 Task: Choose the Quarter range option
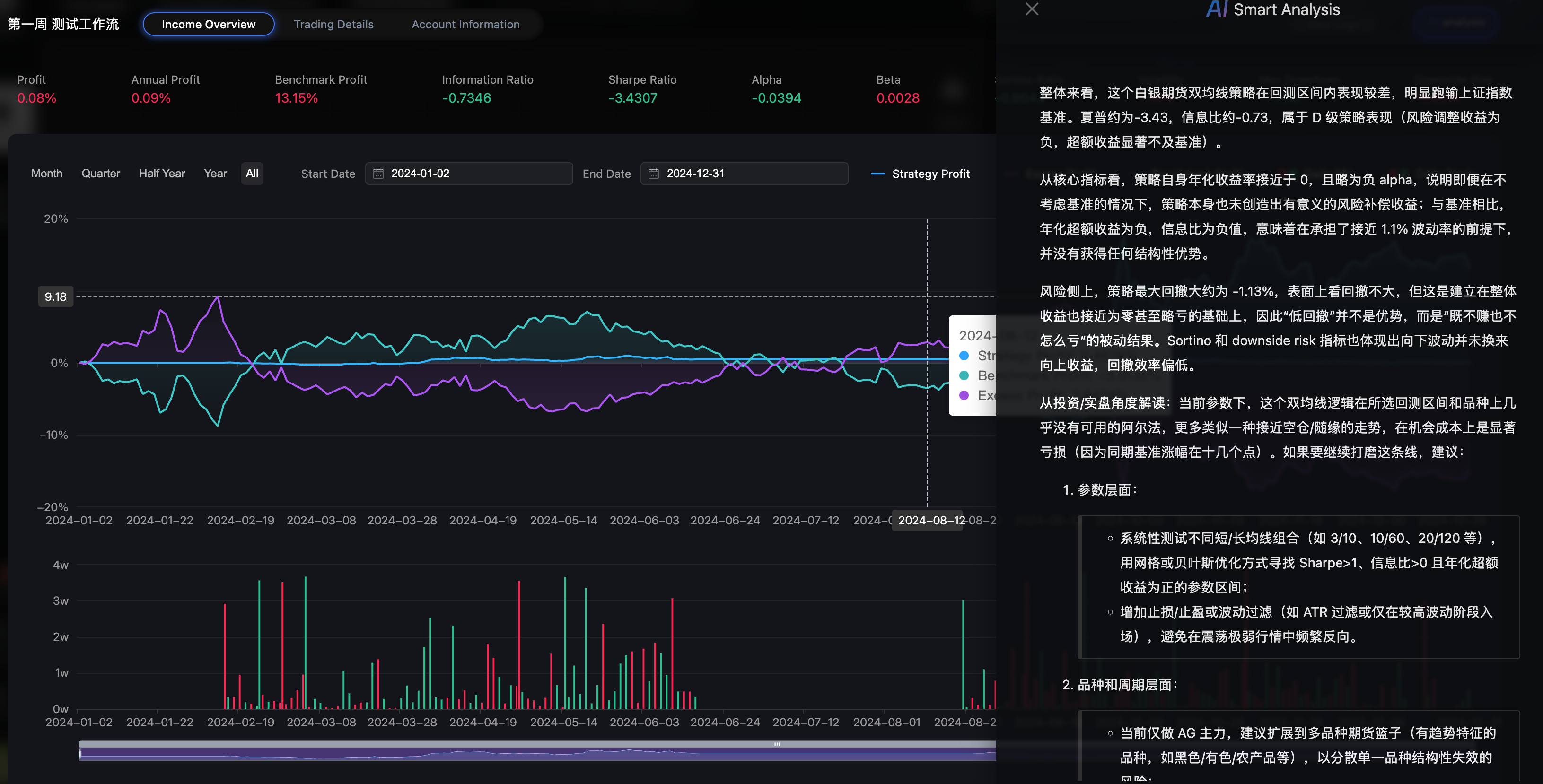[x=101, y=174]
